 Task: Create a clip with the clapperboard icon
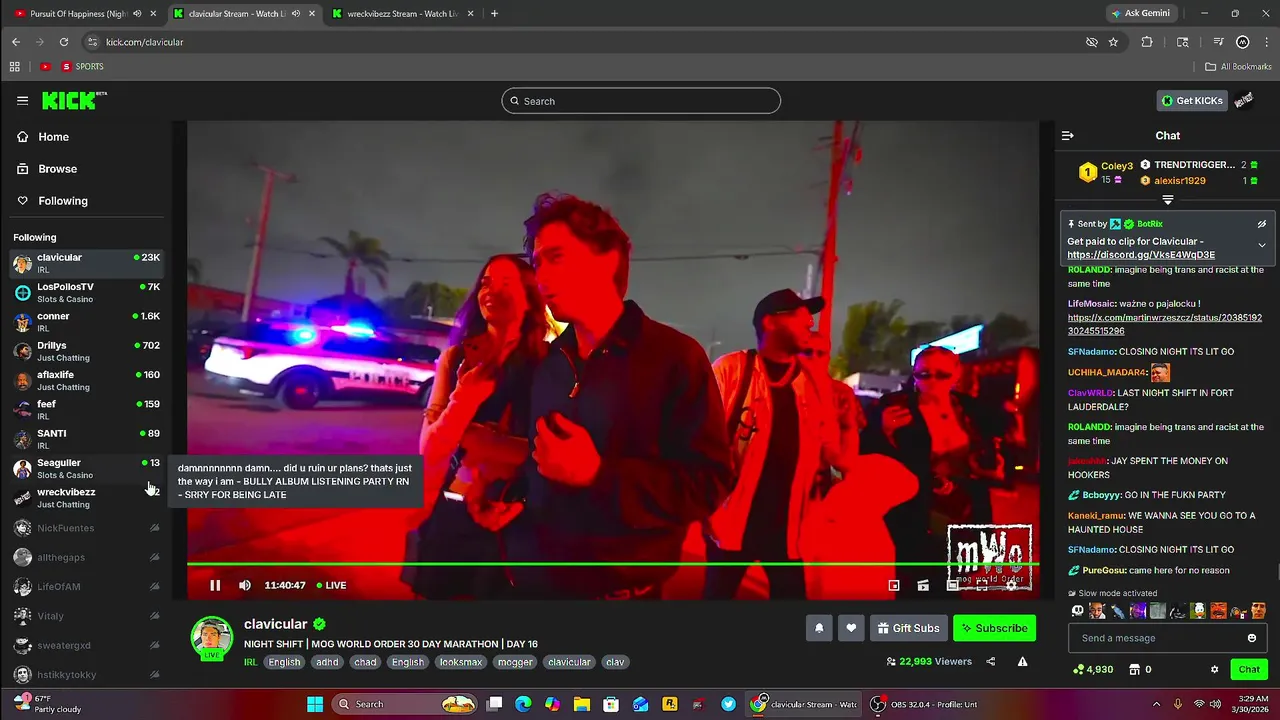tap(923, 585)
